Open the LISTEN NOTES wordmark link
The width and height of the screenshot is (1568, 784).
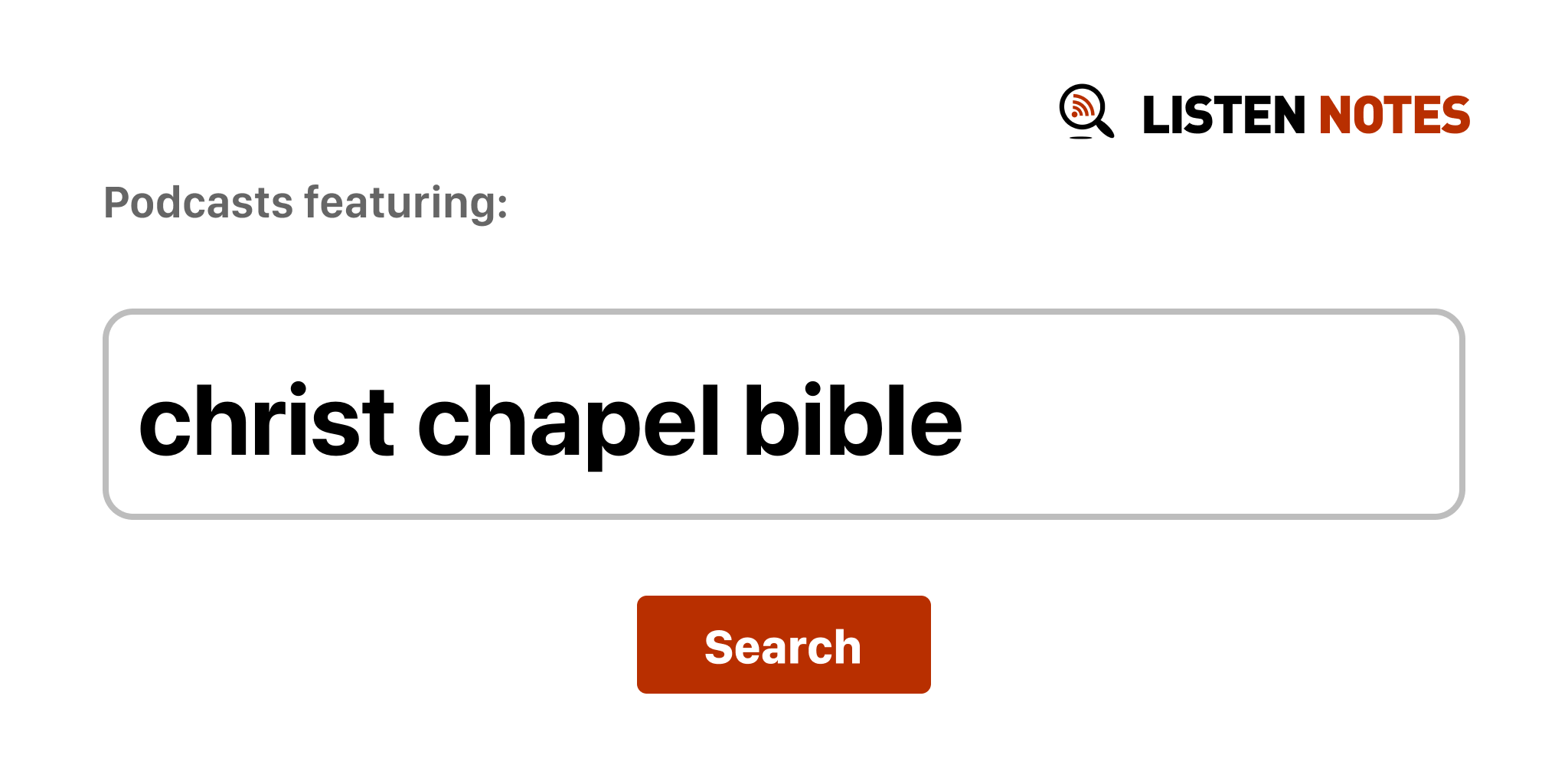1305,115
